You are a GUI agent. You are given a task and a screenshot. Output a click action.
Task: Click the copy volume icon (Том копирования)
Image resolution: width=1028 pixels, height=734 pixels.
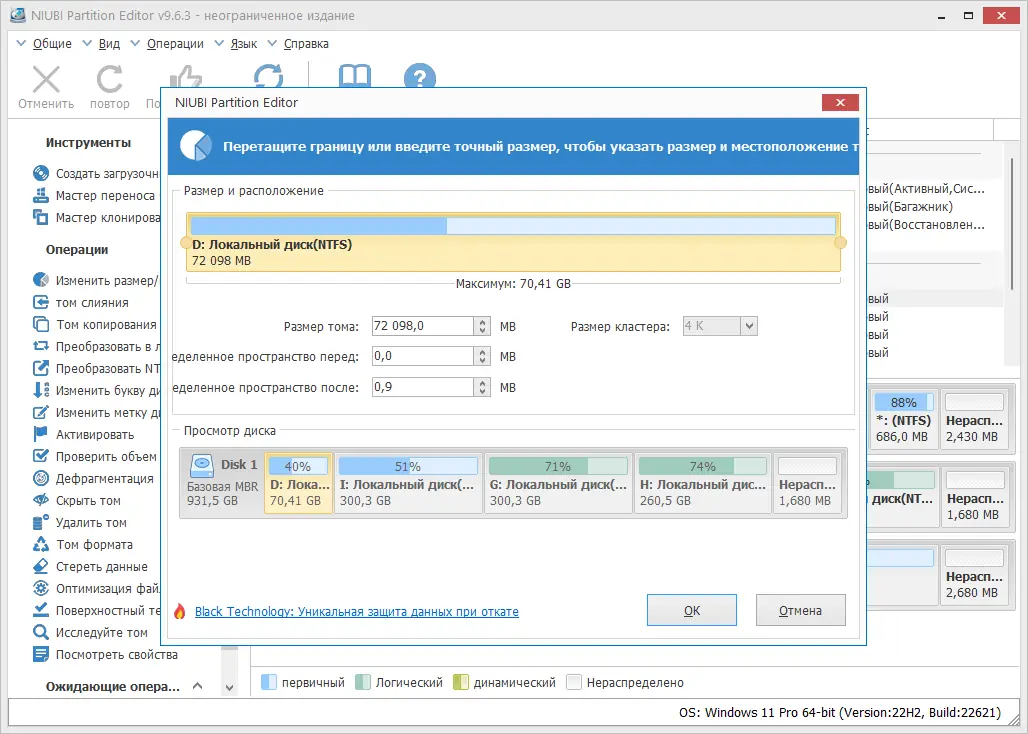41,324
